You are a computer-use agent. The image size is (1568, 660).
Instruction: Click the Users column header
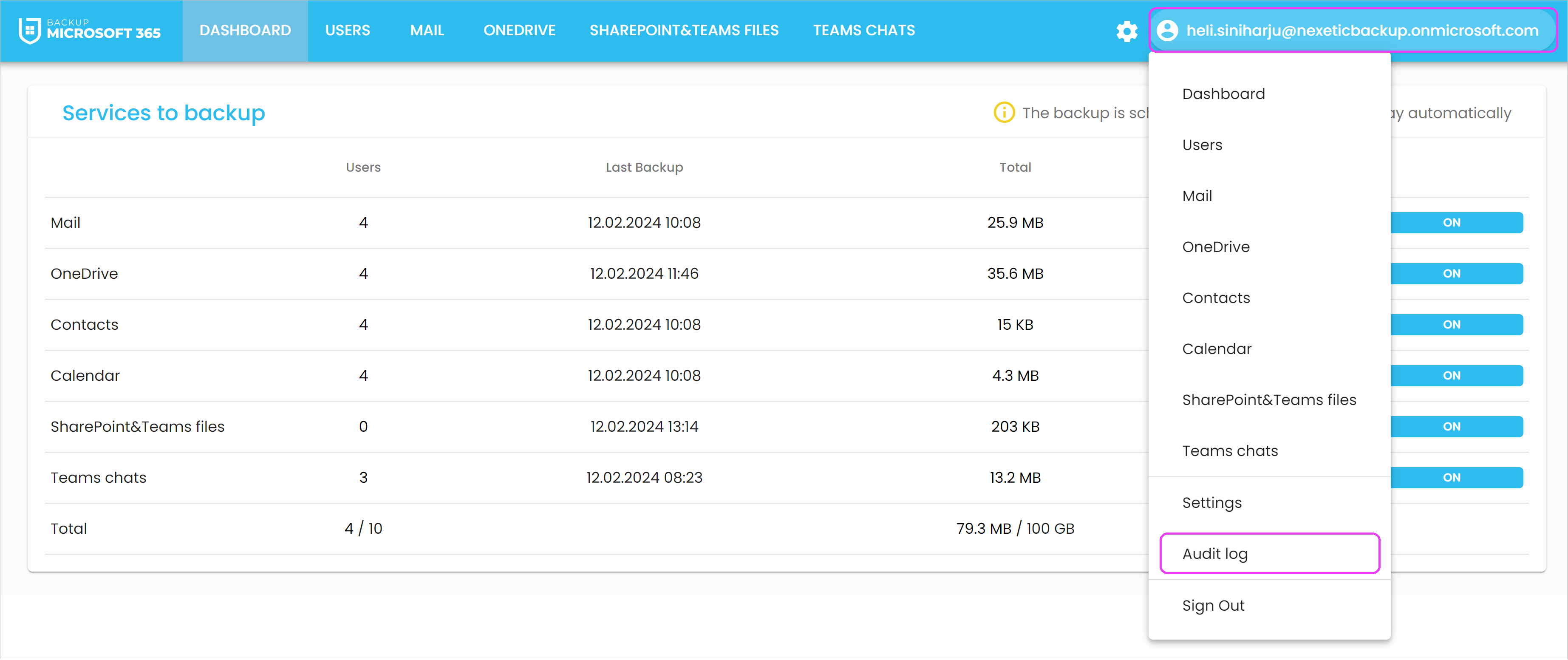point(363,167)
